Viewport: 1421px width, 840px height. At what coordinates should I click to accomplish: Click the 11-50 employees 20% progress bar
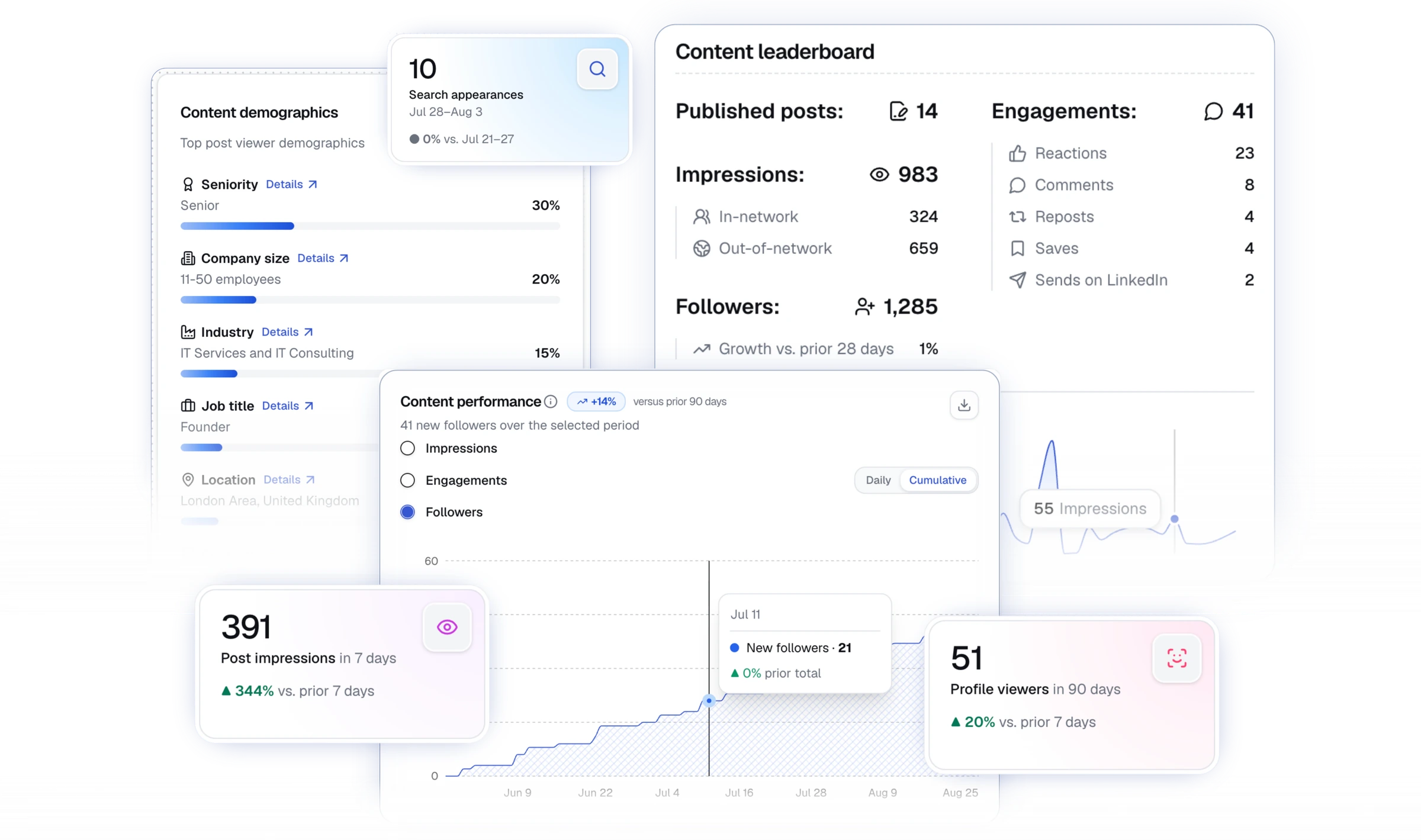pyautogui.click(x=370, y=300)
